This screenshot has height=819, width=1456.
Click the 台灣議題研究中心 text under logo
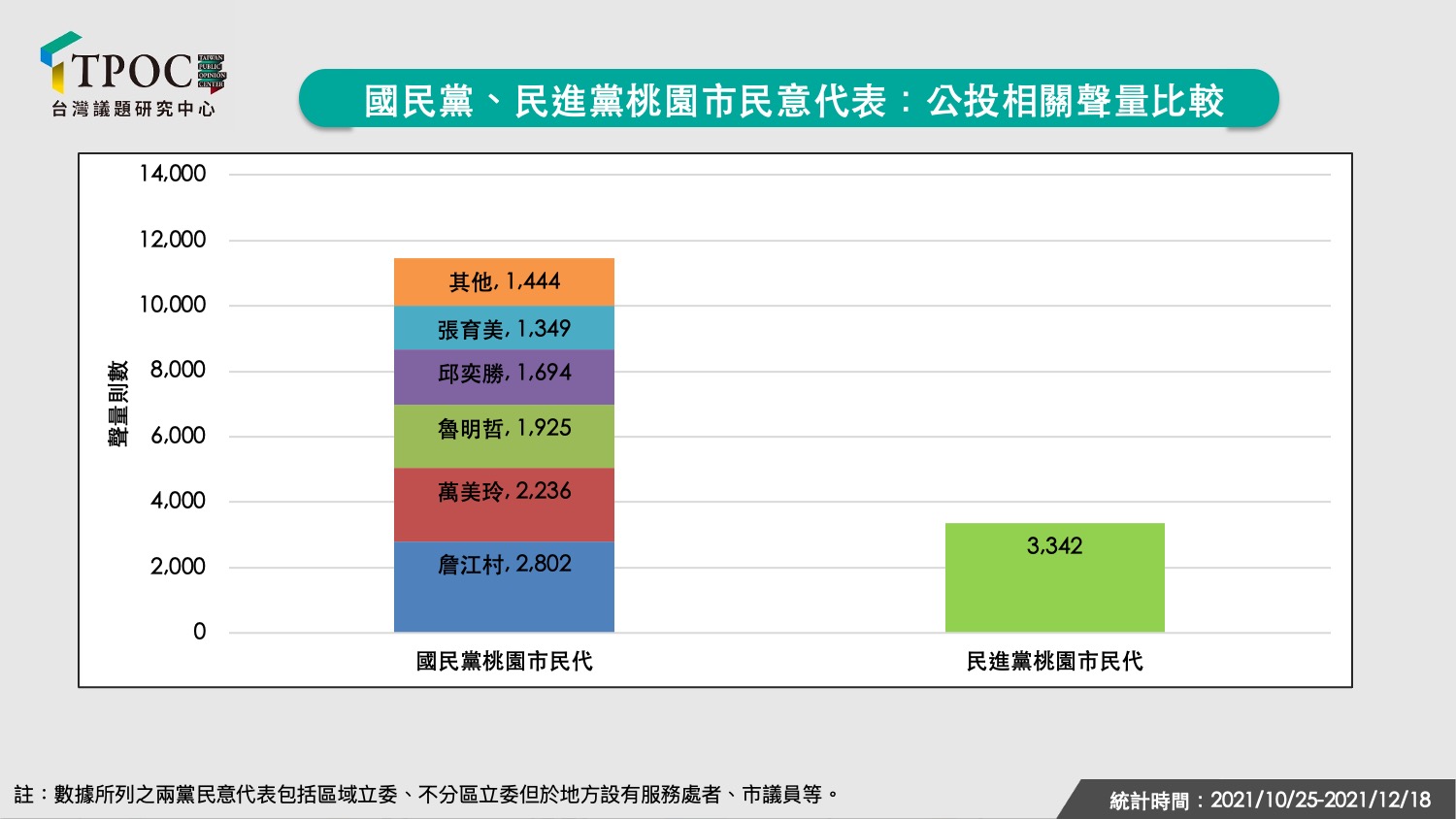tap(133, 109)
